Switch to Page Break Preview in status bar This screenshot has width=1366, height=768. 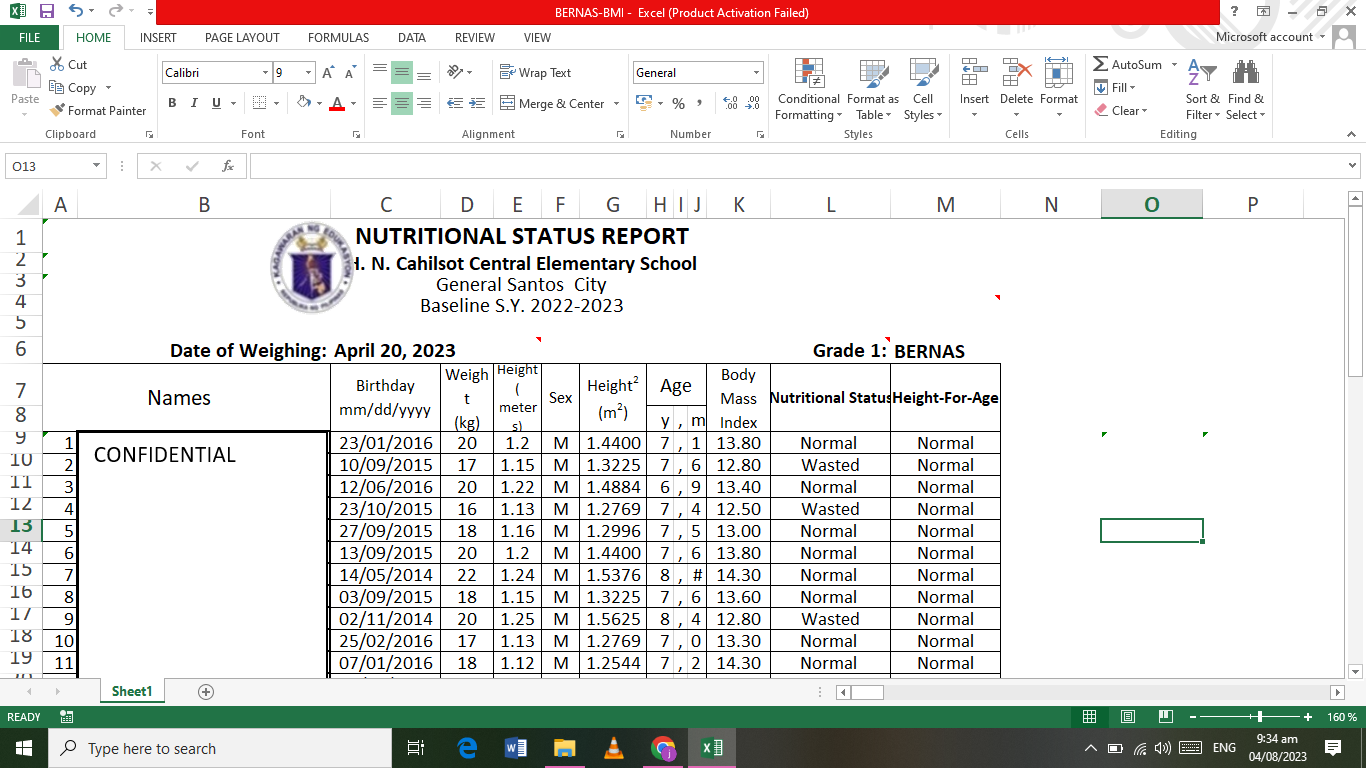click(x=1165, y=717)
